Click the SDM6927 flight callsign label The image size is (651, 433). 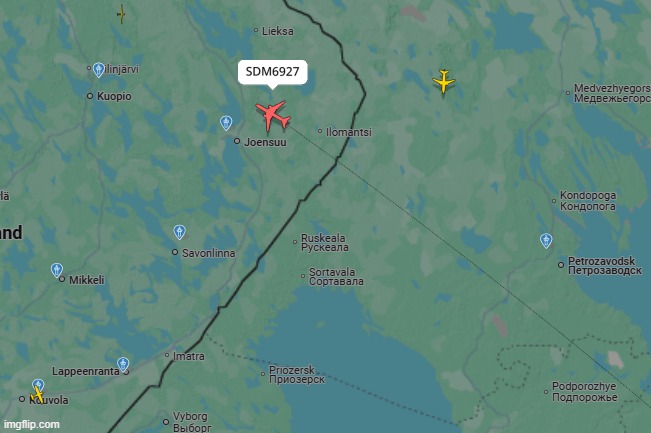tap(272, 72)
